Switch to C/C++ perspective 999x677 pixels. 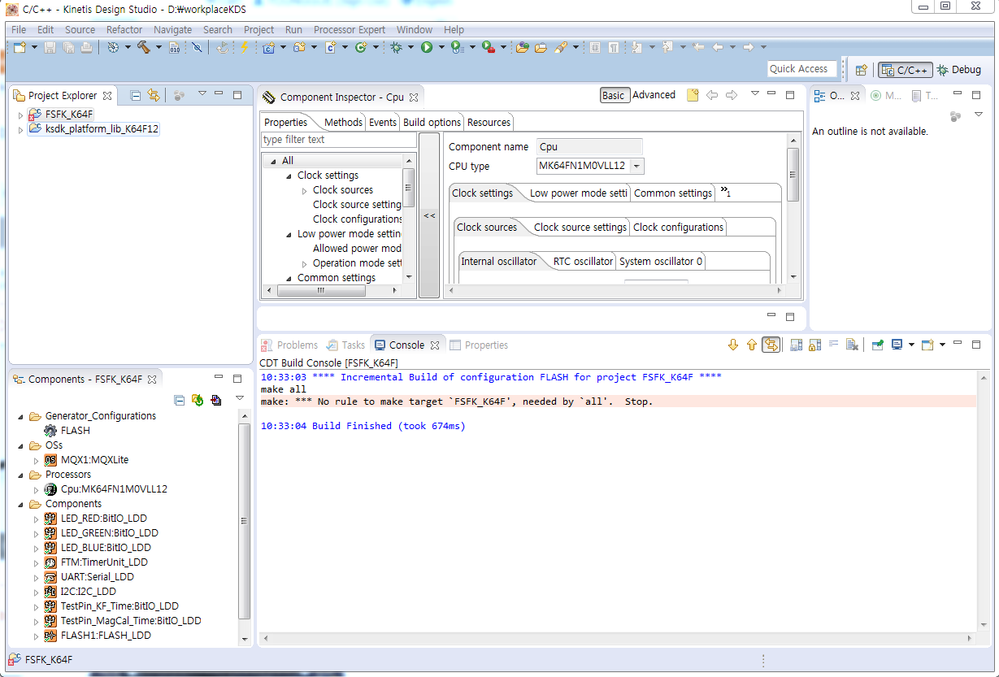905,70
